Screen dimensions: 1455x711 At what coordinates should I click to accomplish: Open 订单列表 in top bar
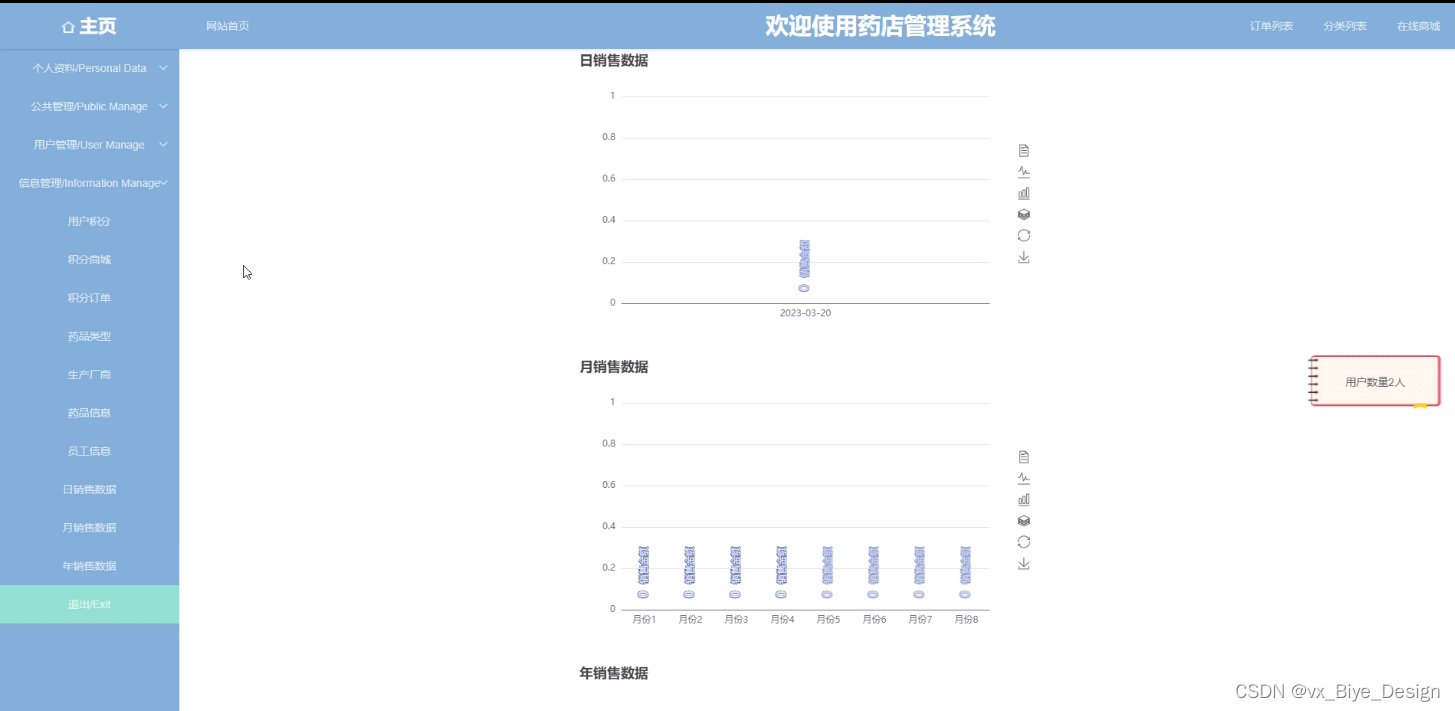[1271, 26]
